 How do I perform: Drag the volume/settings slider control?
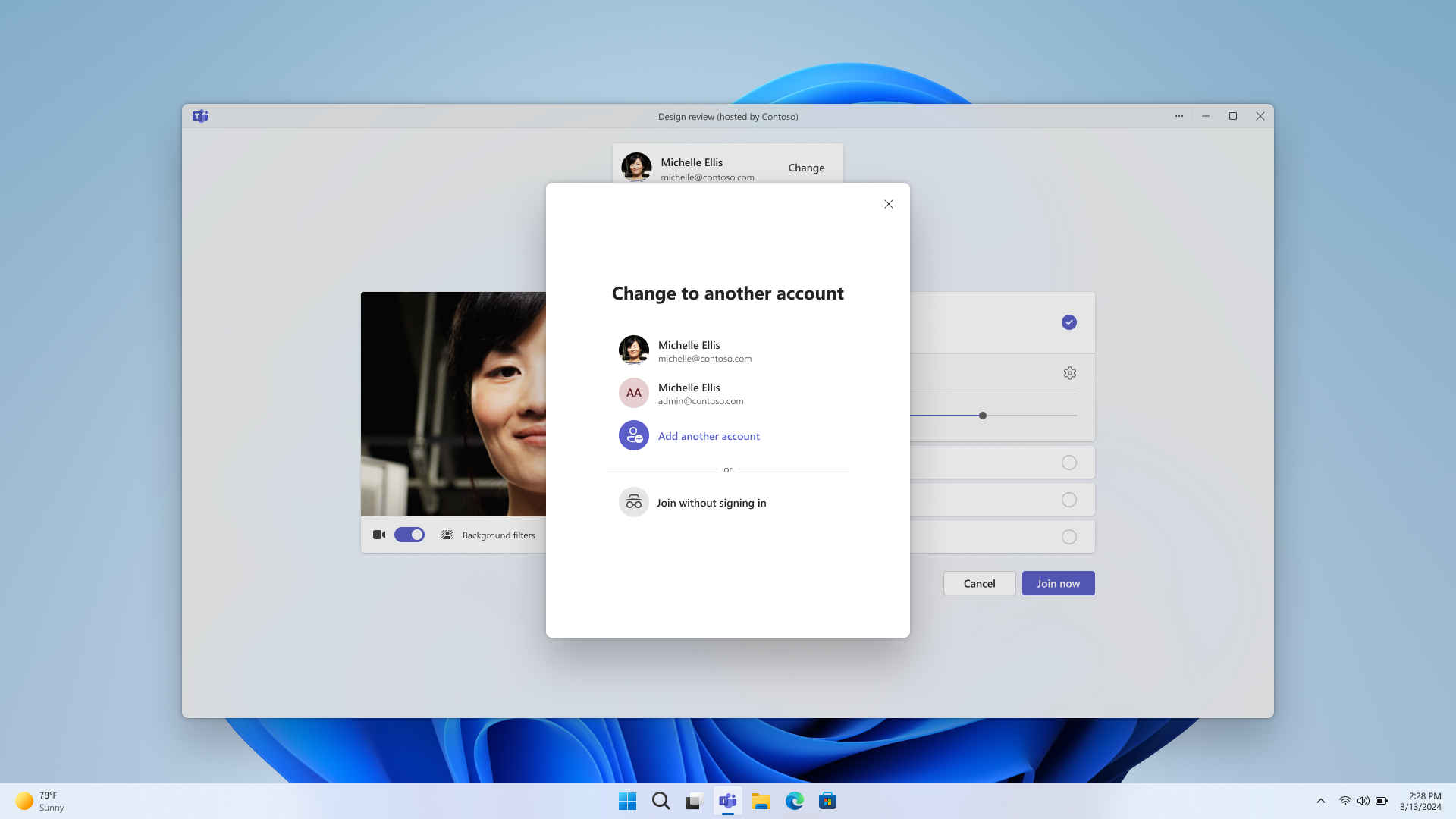[x=983, y=415]
